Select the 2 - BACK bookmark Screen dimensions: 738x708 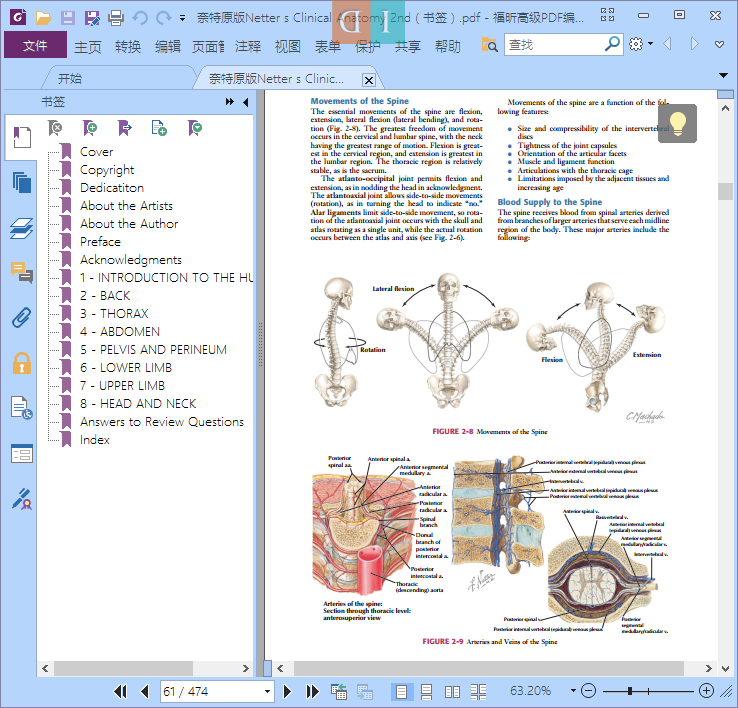[105, 296]
